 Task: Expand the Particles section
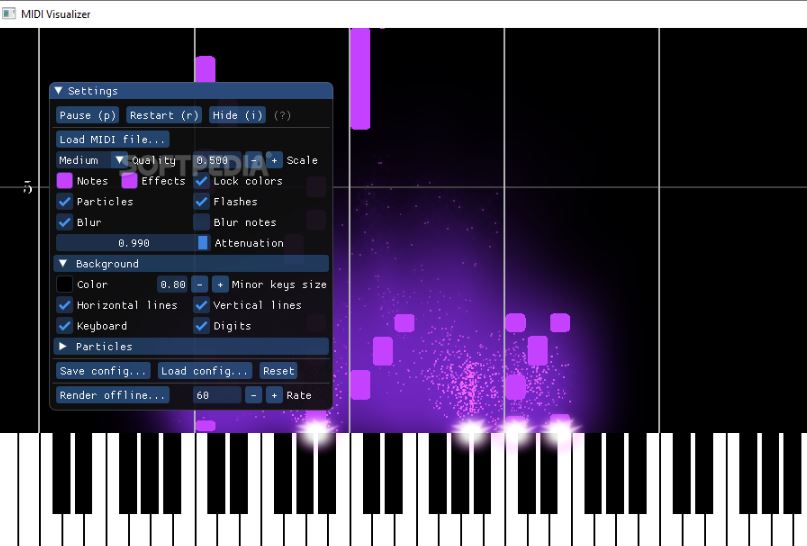191,346
